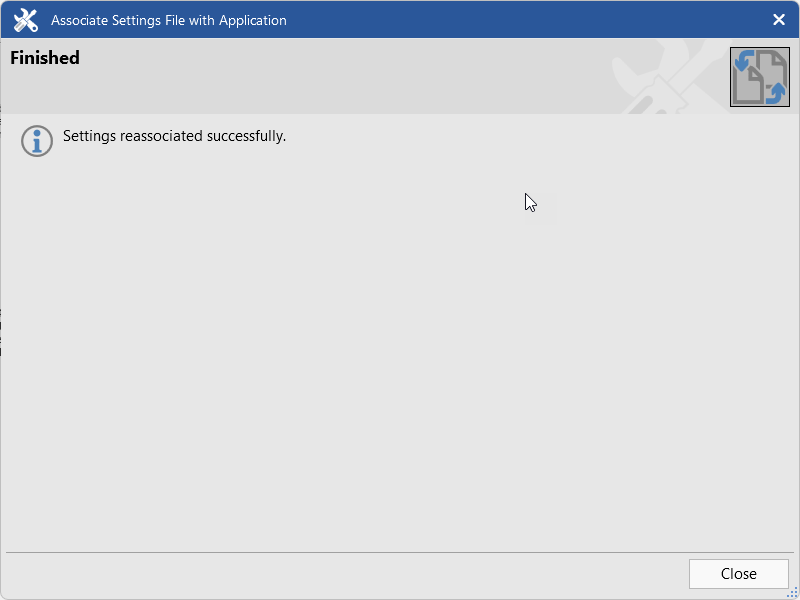Click the two-documents reassociation icon
The image size is (800, 600).
point(760,77)
